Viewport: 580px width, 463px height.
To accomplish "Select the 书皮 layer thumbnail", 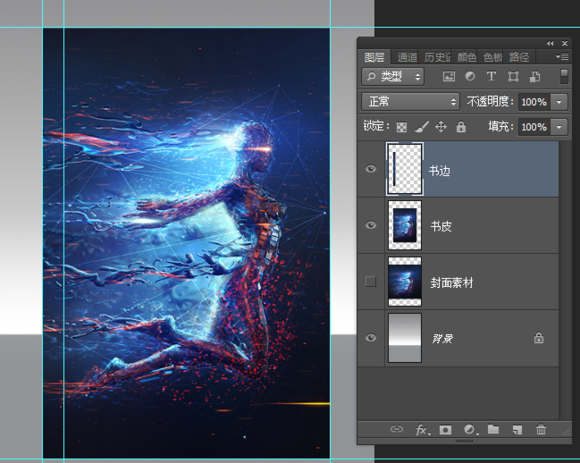I will [x=405, y=225].
